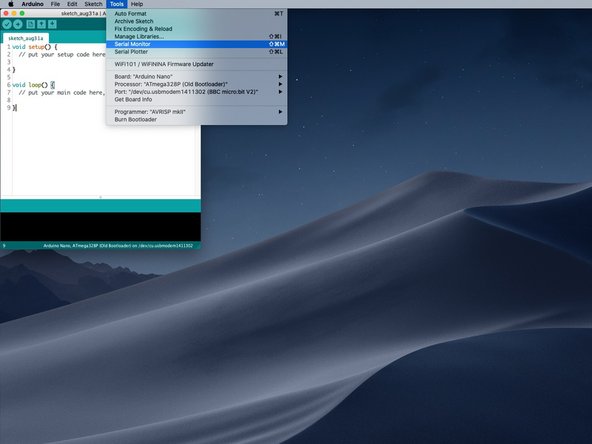Launch the Serial Monitor

[x=196, y=44]
